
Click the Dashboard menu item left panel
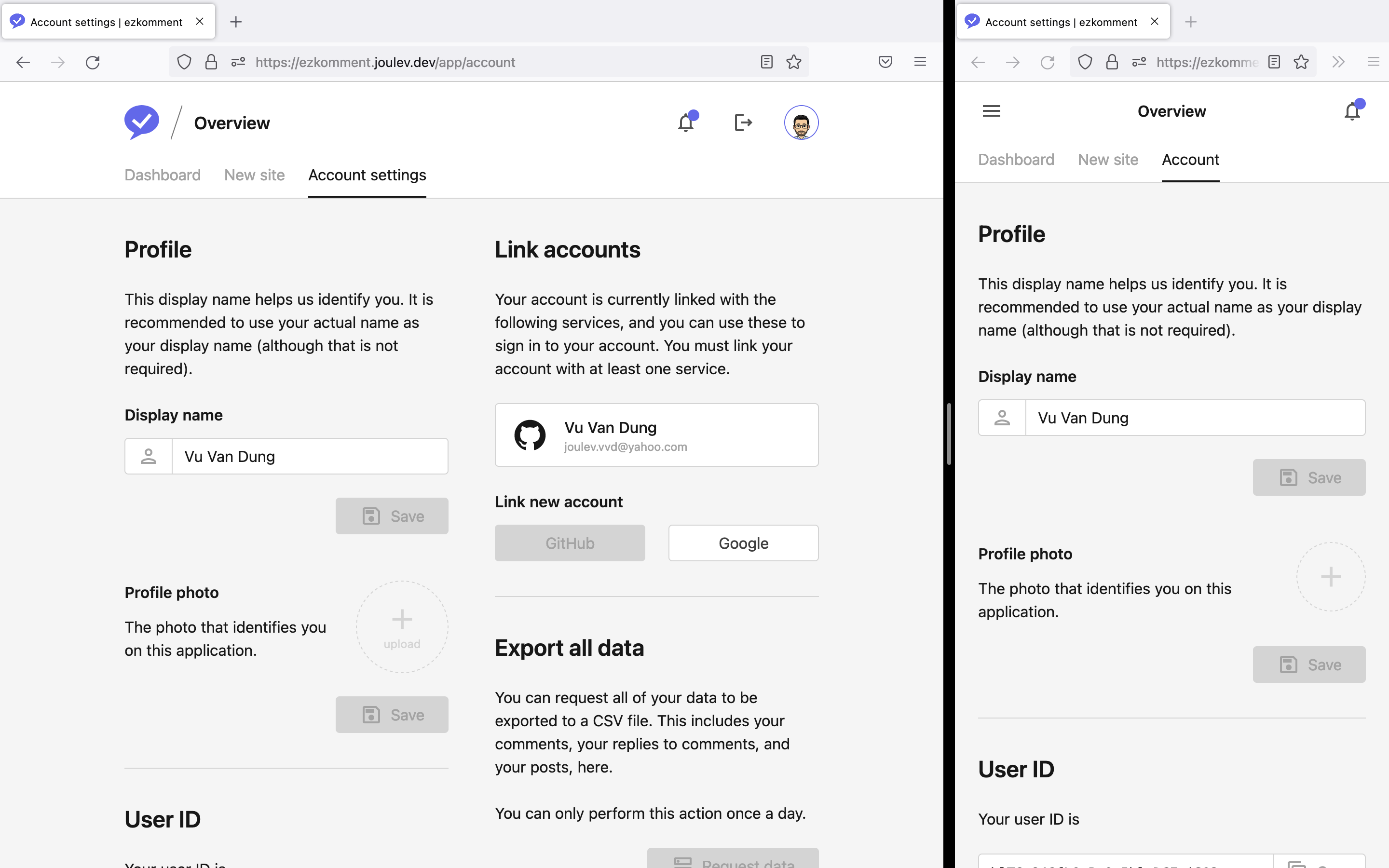point(162,175)
